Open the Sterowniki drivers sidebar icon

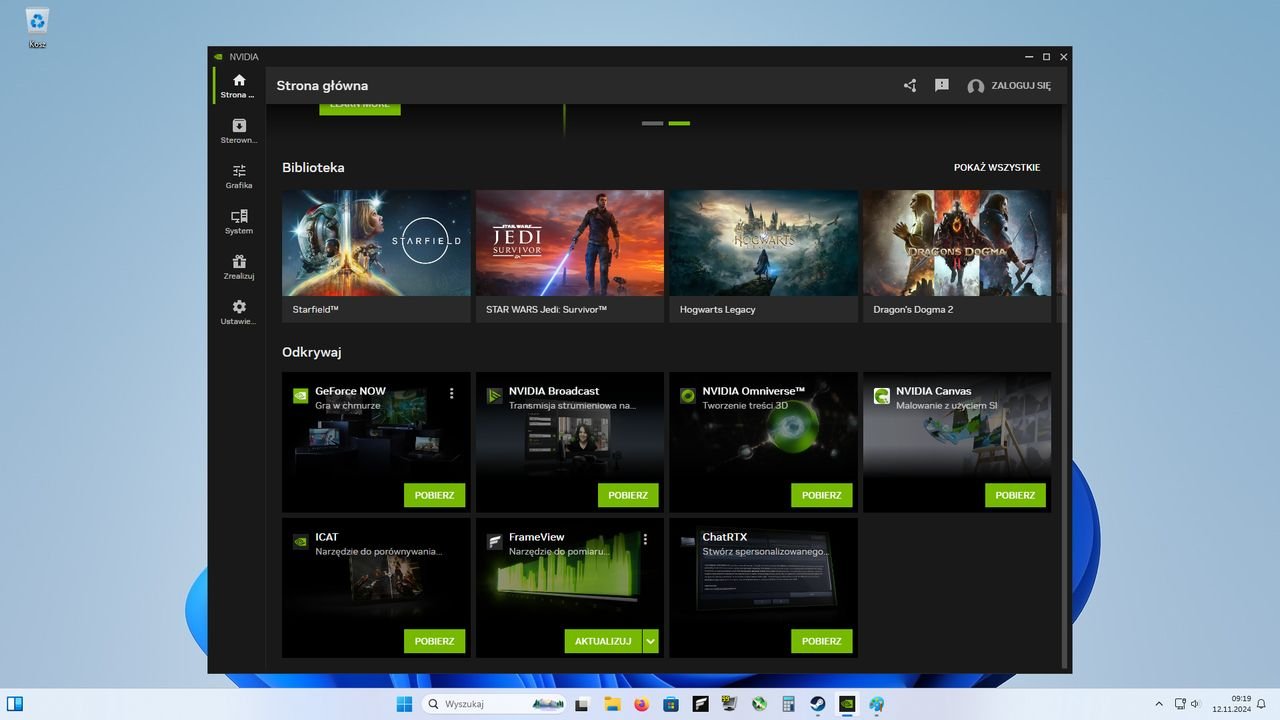click(x=239, y=131)
